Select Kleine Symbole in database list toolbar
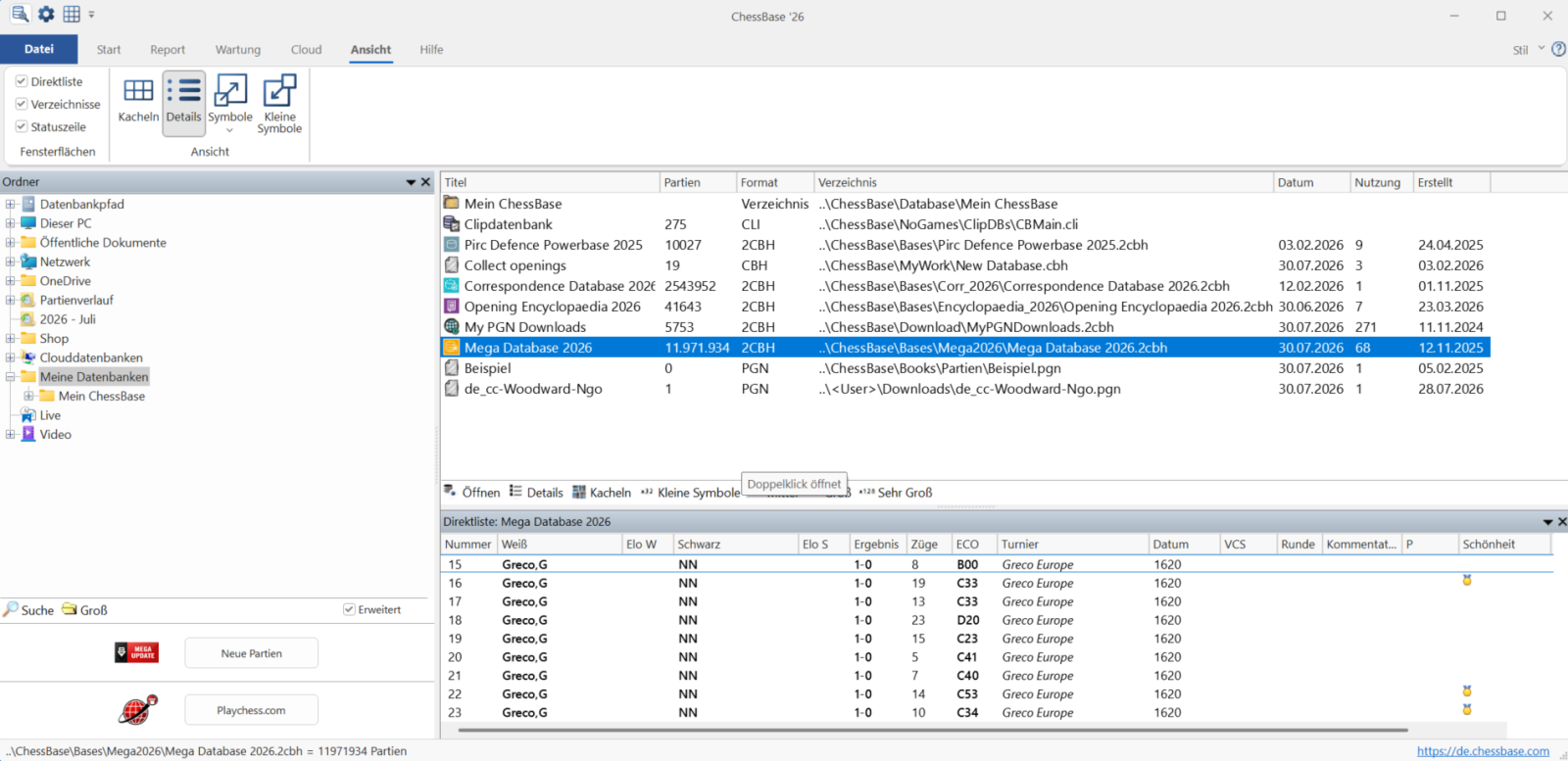The image size is (1568, 761). (690, 493)
